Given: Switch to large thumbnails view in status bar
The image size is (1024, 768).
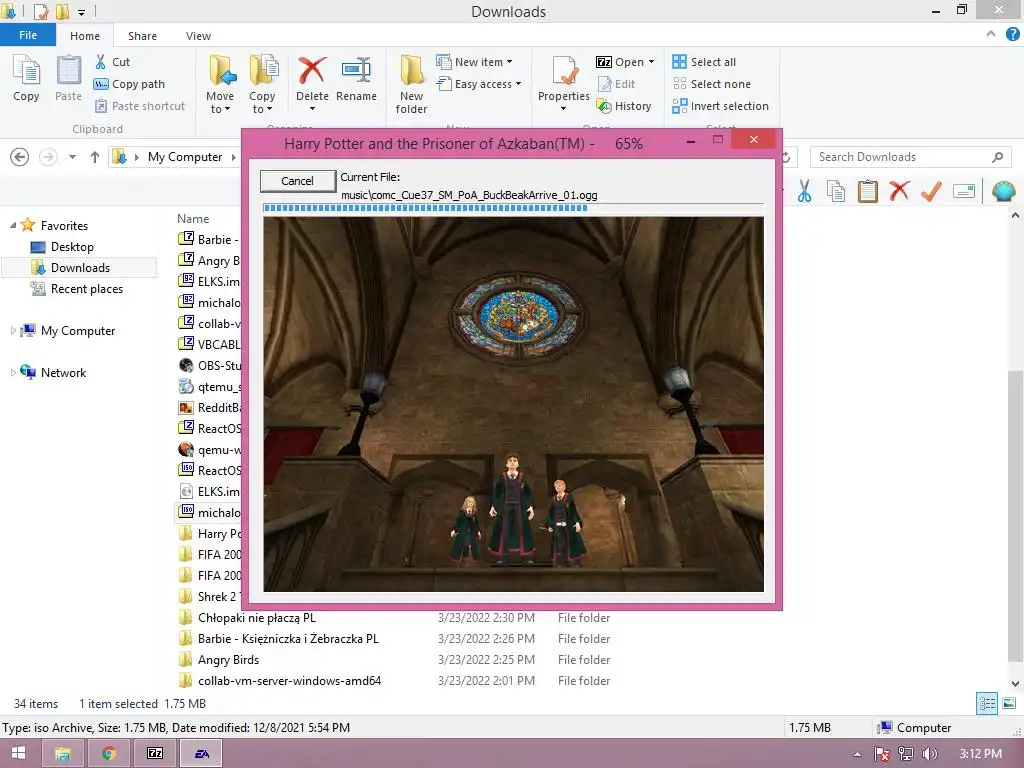Looking at the screenshot, I should (x=1009, y=703).
